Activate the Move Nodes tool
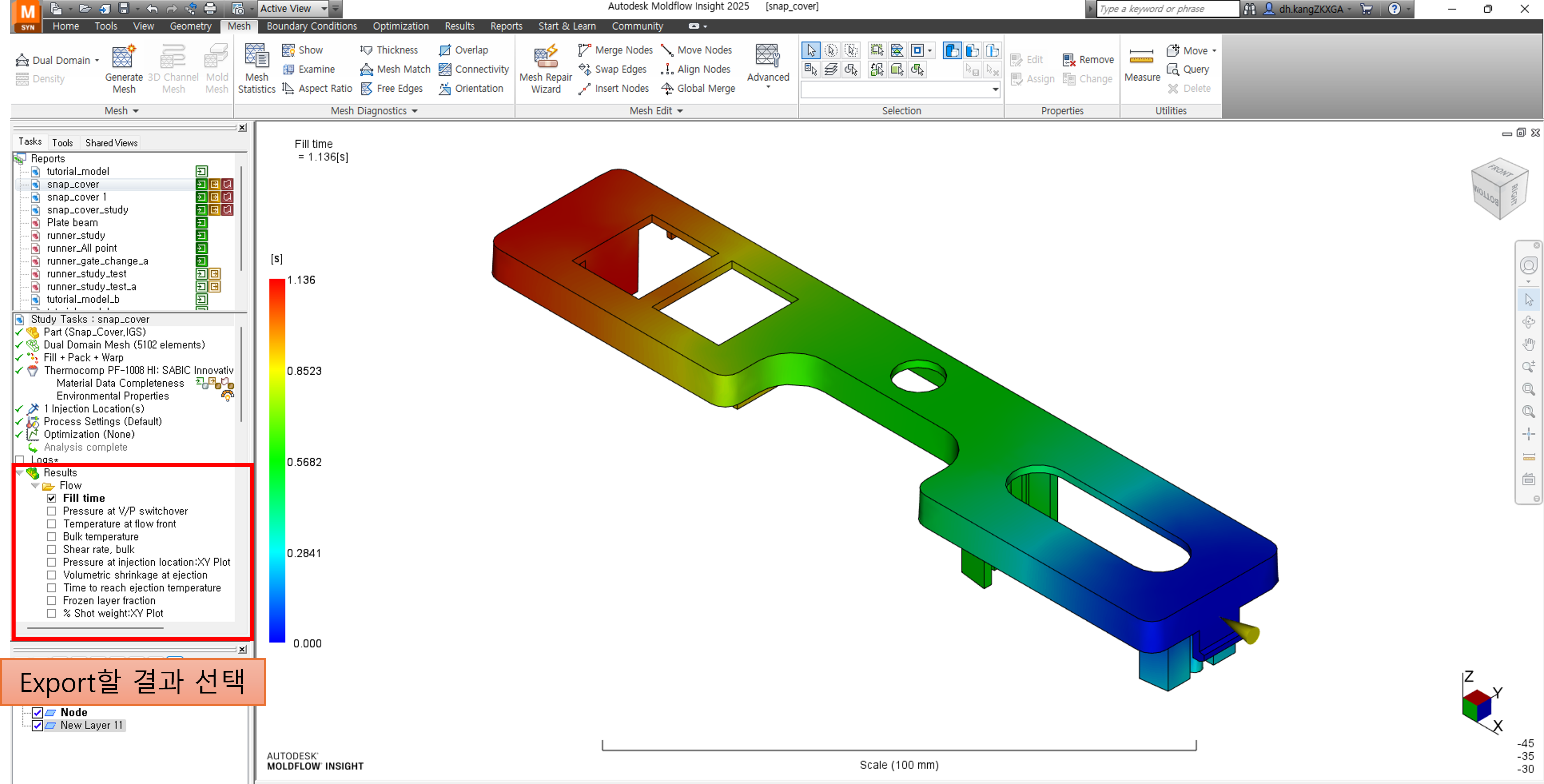The height and width of the screenshot is (784, 1544). coord(696,50)
